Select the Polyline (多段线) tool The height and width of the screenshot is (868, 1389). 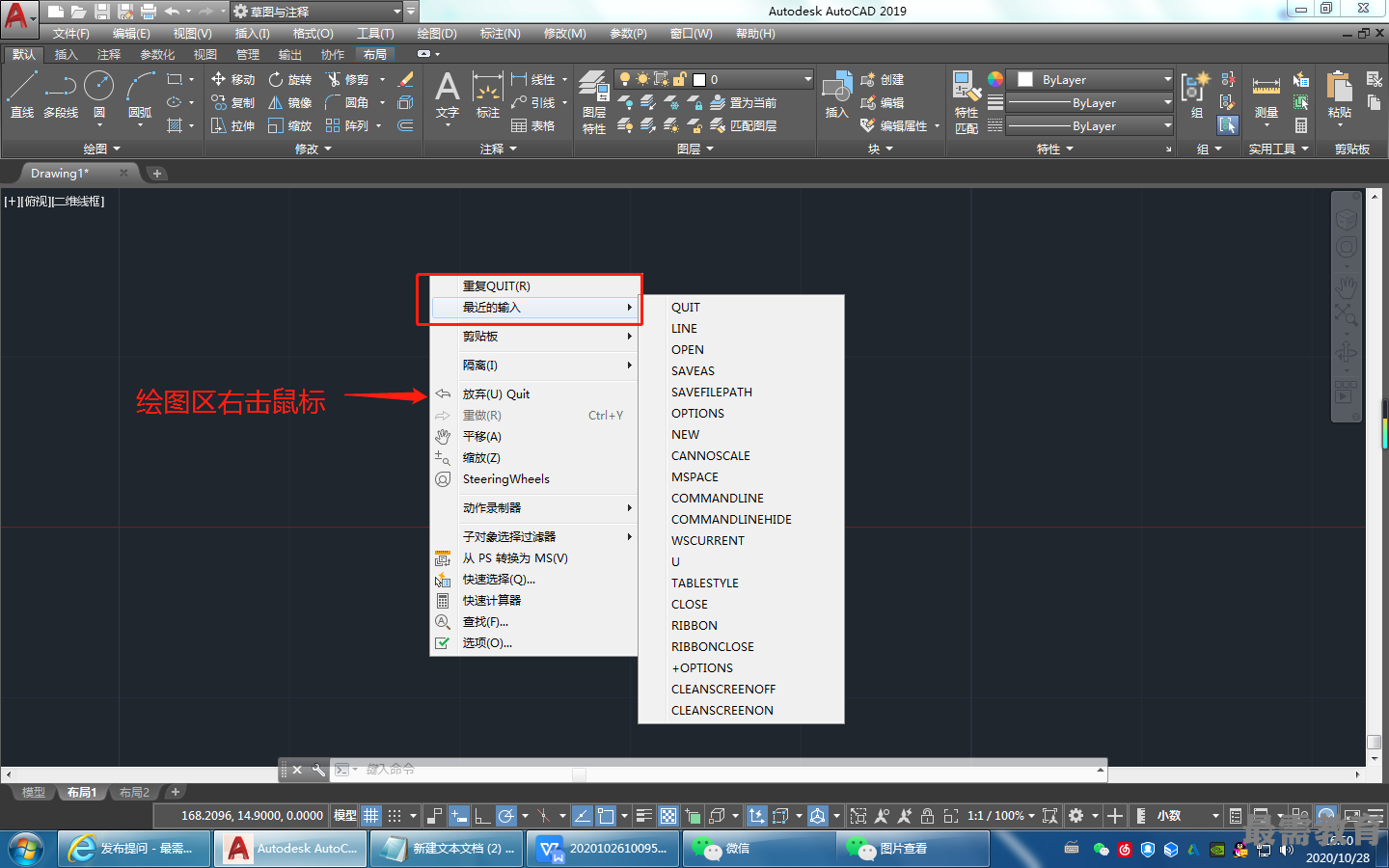pyautogui.click(x=60, y=95)
